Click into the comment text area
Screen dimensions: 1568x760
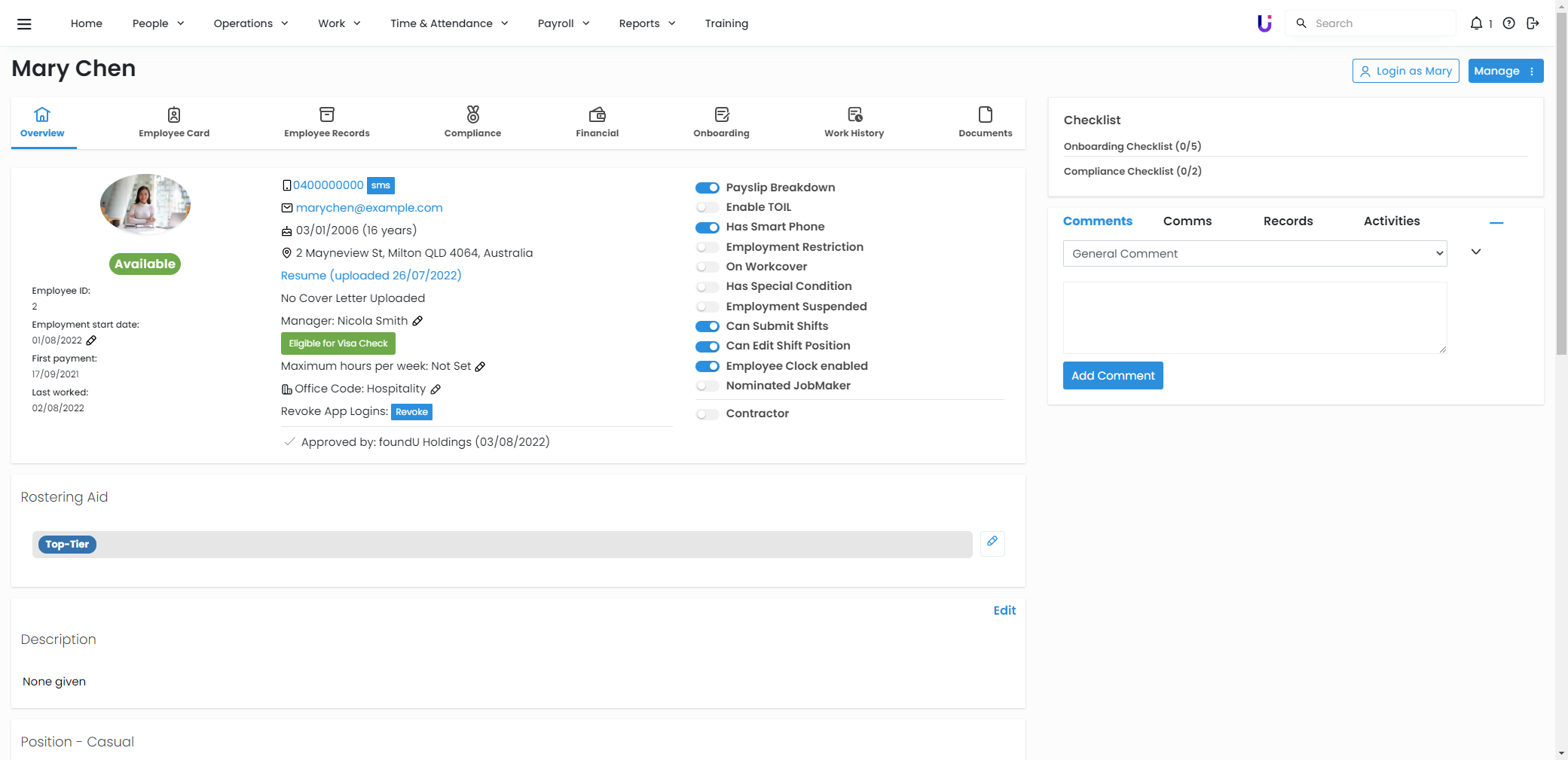(1255, 317)
